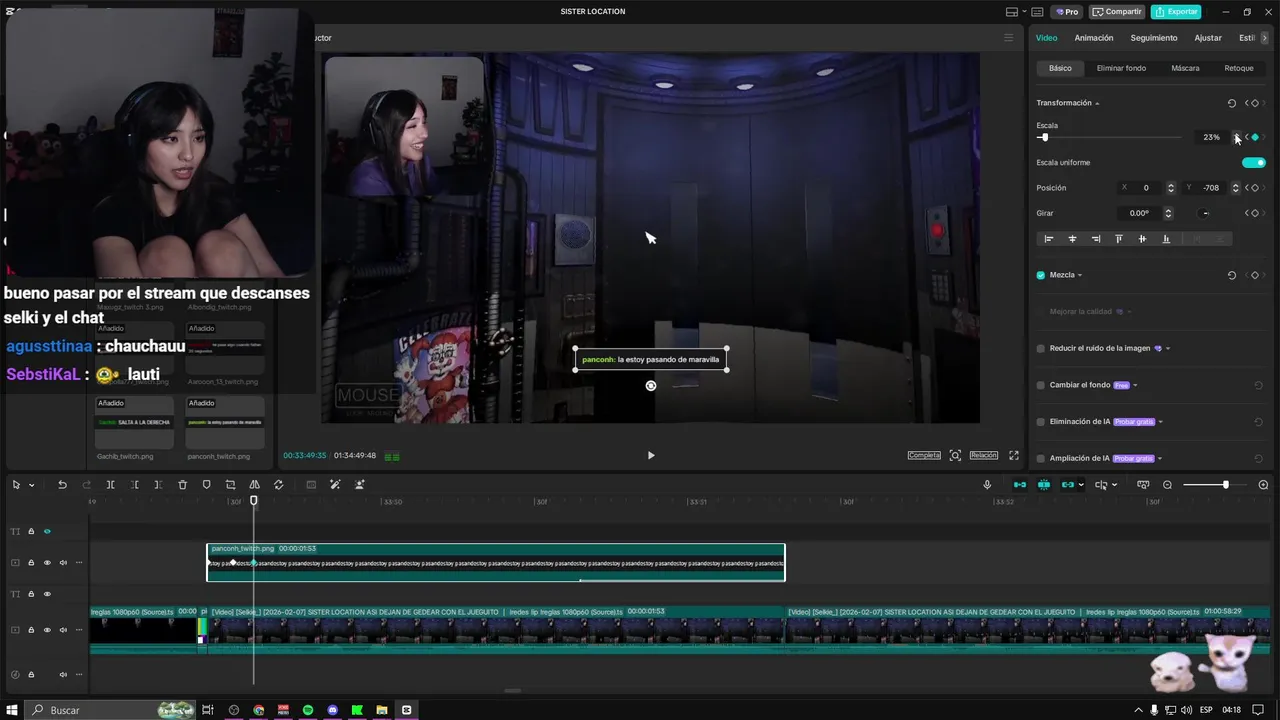Screen dimensions: 1280x720
Task: Select the Crop tool in the timeline toolbar
Action: pyautogui.click(x=230, y=485)
